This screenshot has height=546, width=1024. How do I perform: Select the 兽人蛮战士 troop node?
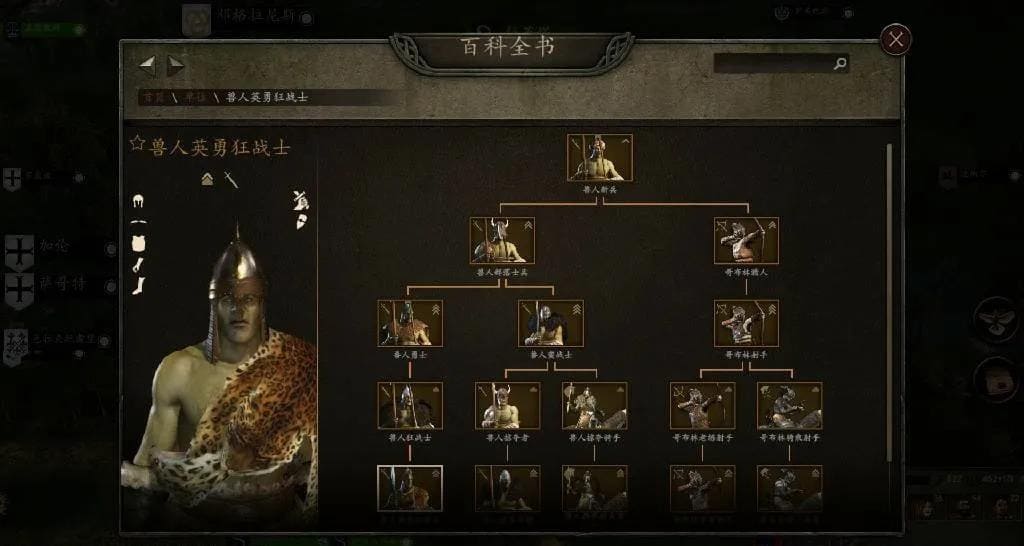click(x=551, y=323)
